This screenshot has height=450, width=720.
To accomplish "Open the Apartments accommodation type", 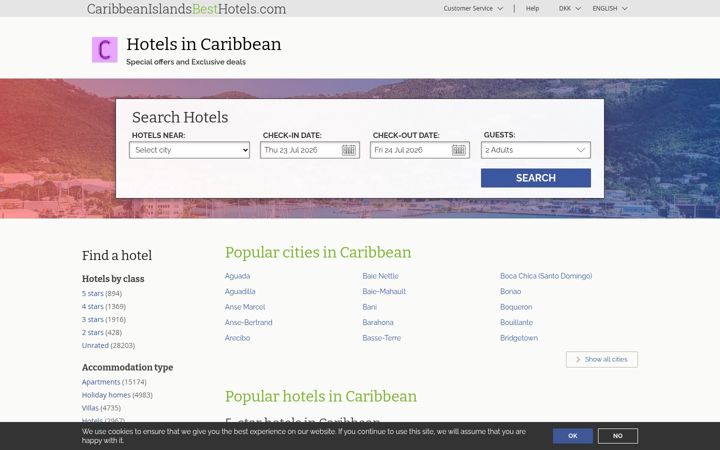I will click(x=101, y=382).
